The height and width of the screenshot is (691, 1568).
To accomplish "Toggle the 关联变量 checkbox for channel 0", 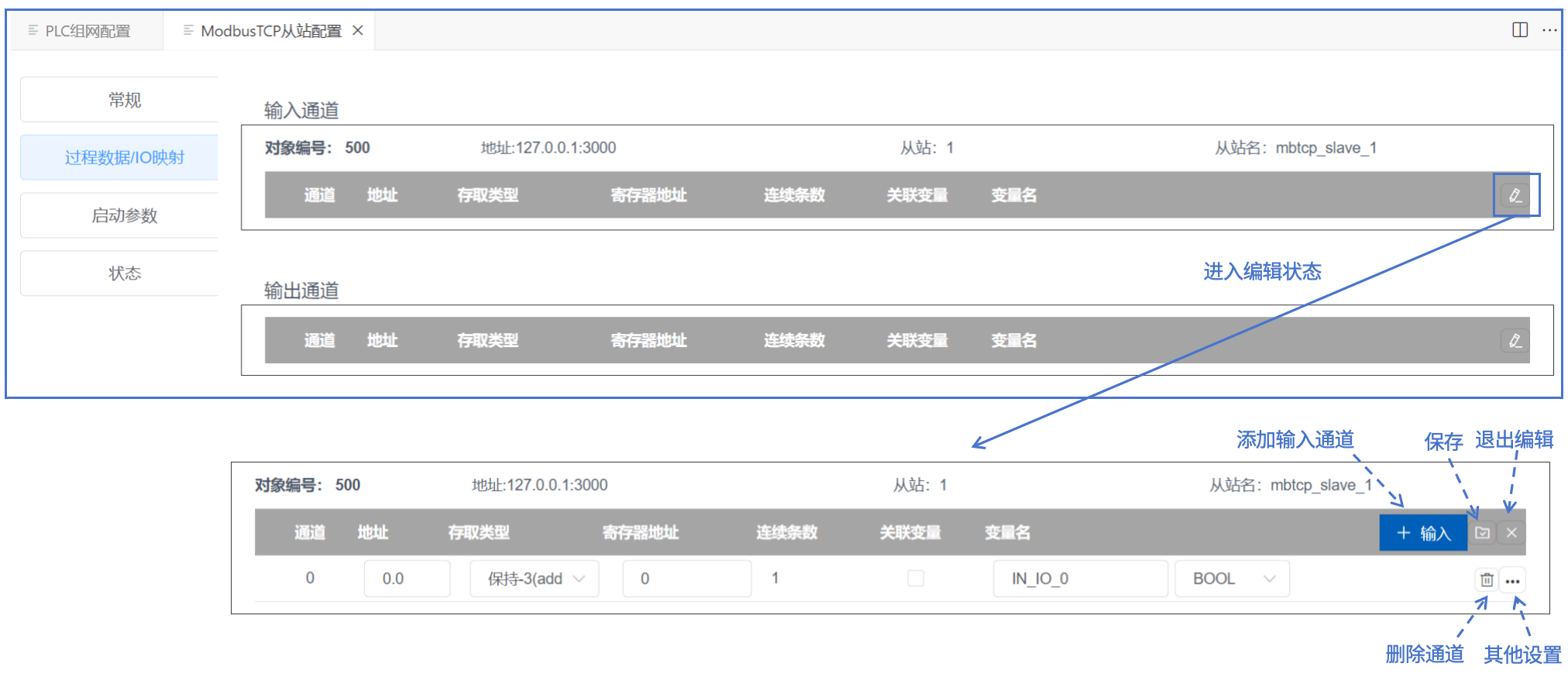I will point(916,579).
